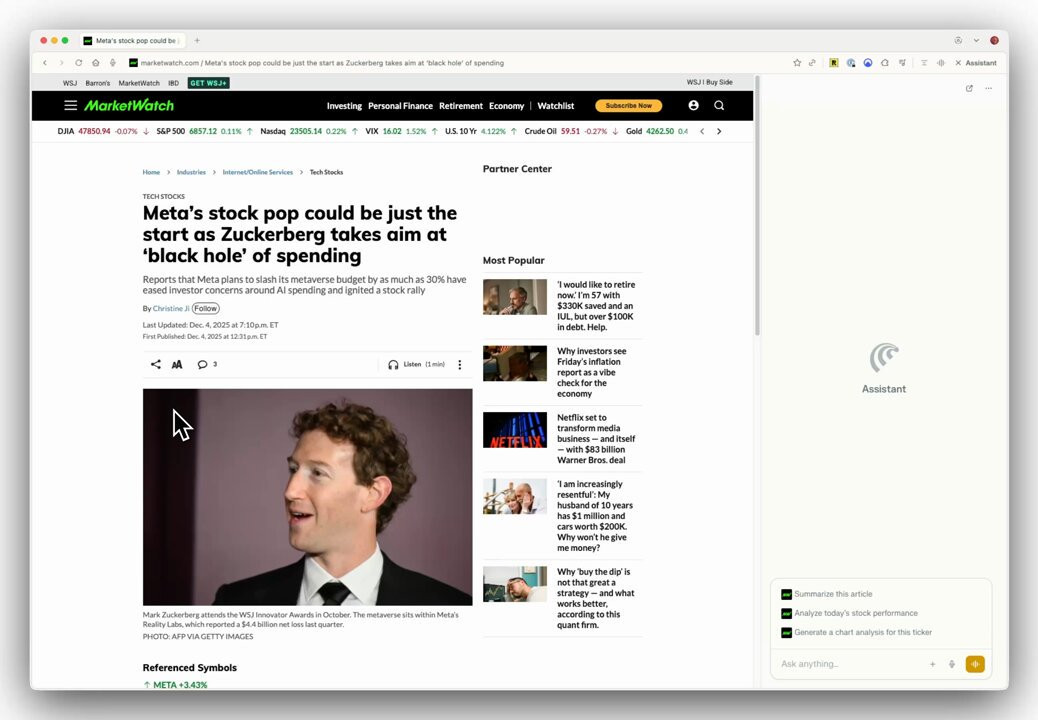Go to the Home breadcrumb

coord(151,172)
